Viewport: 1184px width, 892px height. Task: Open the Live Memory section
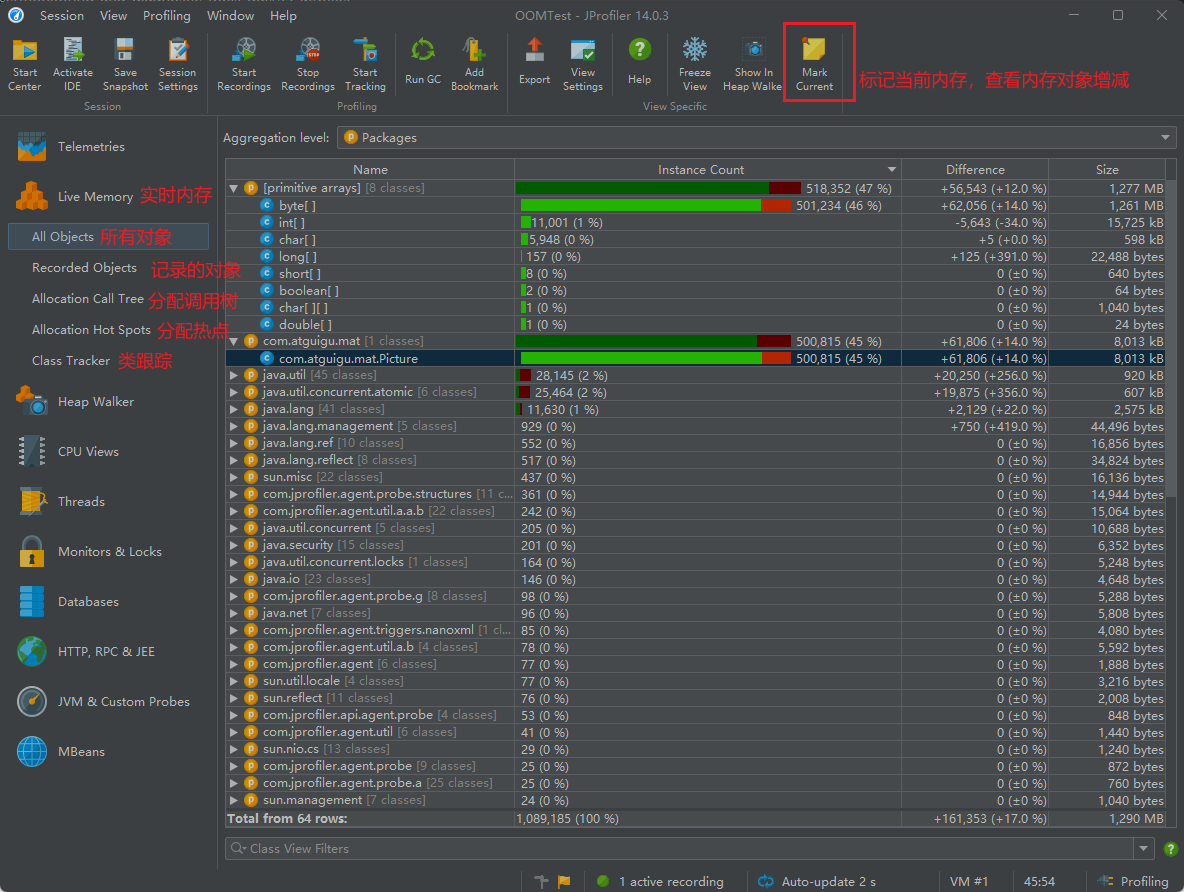(x=75, y=196)
